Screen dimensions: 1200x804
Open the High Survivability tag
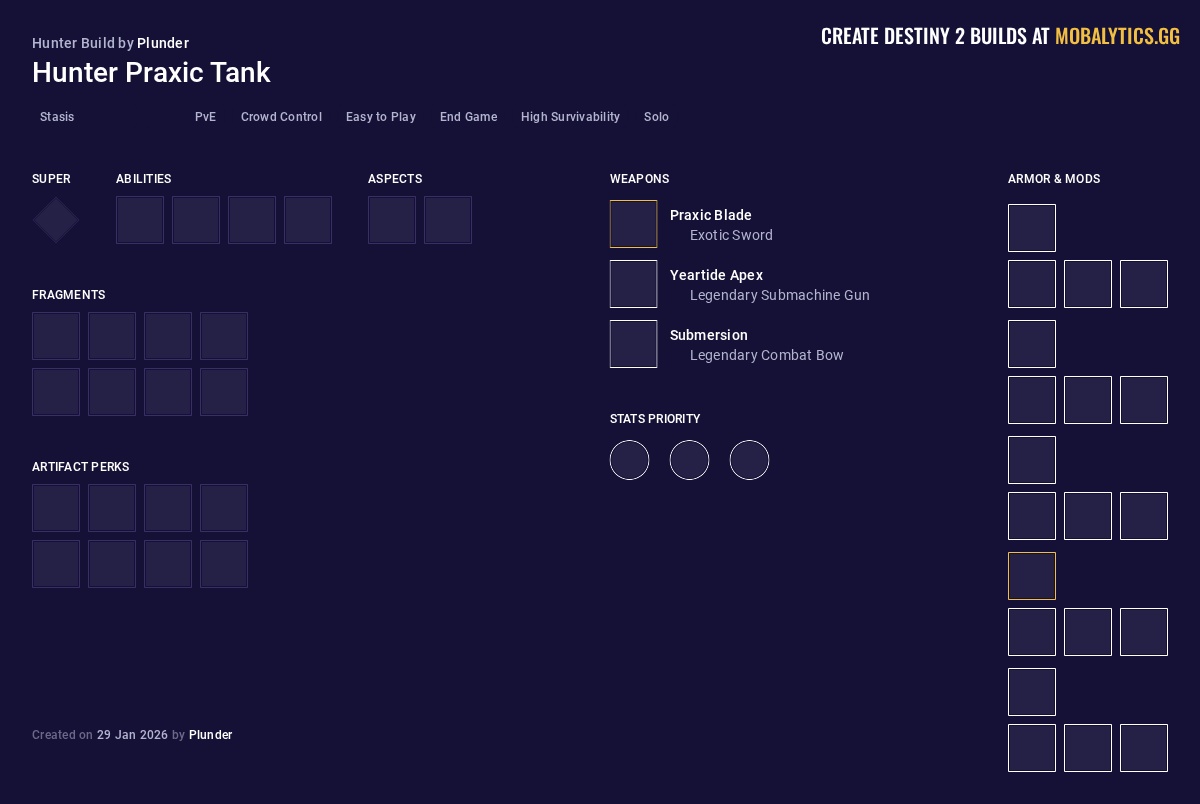click(x=570, y=117)
